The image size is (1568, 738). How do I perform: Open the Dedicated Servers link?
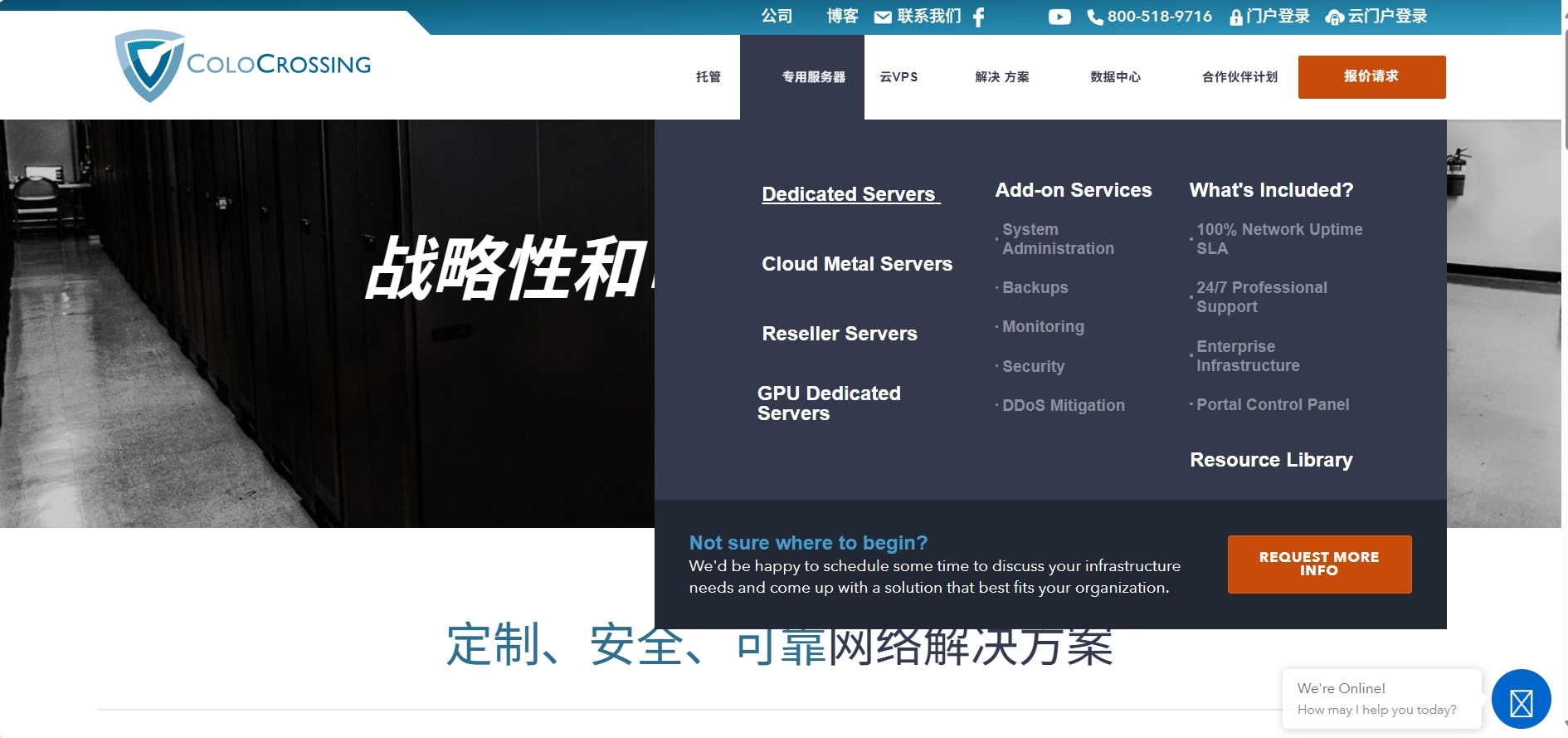point(849,194)
